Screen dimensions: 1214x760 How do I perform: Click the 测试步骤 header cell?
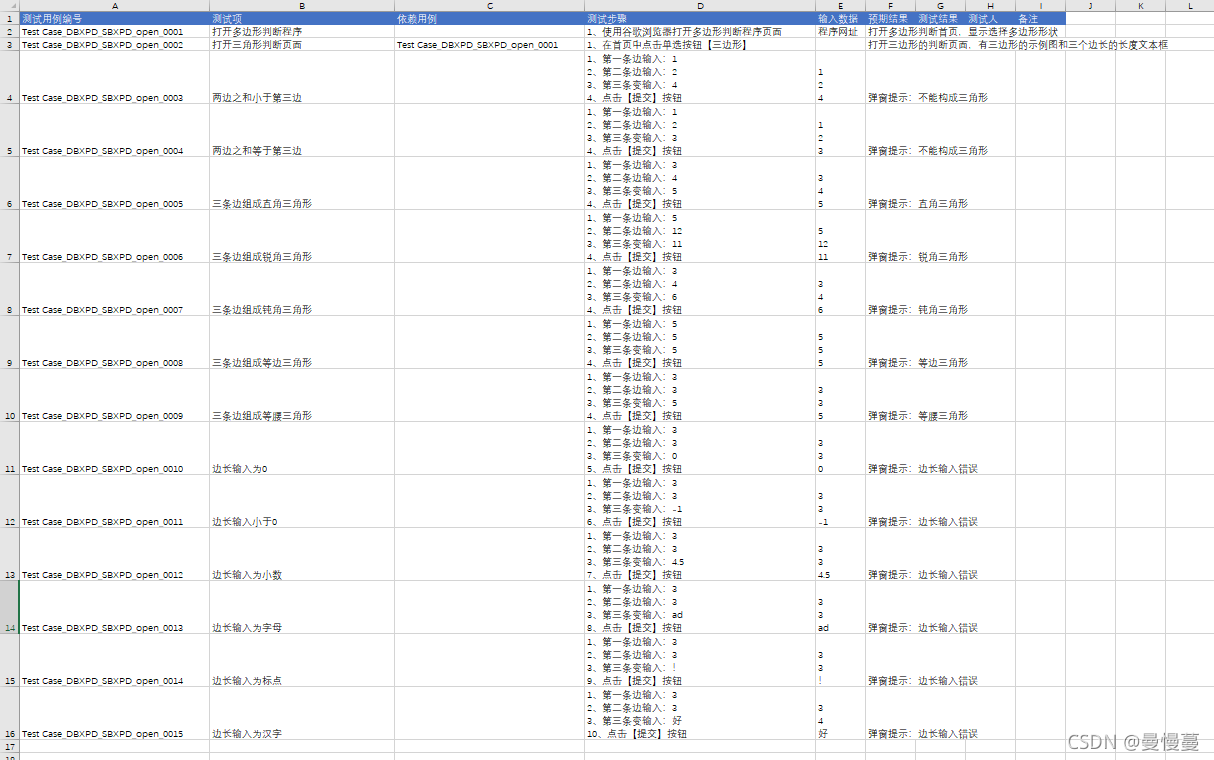pyautogui.click(x=700, y=19)
